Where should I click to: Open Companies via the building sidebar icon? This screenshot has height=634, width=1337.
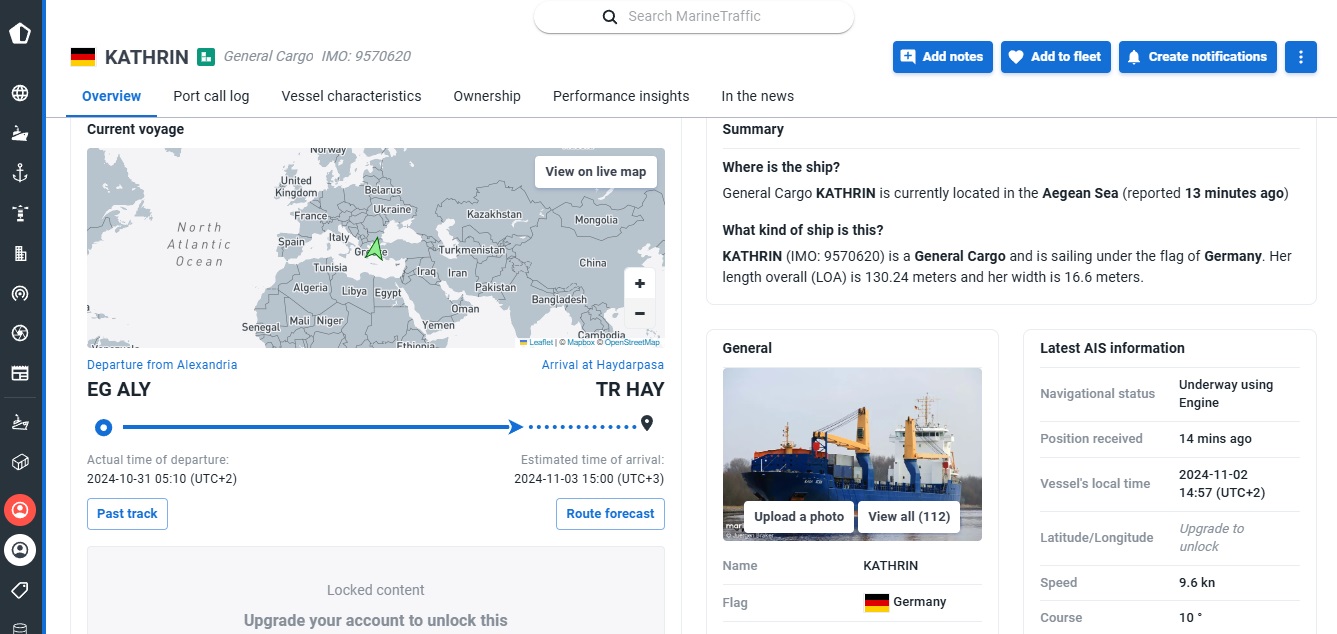click(20, 253)
